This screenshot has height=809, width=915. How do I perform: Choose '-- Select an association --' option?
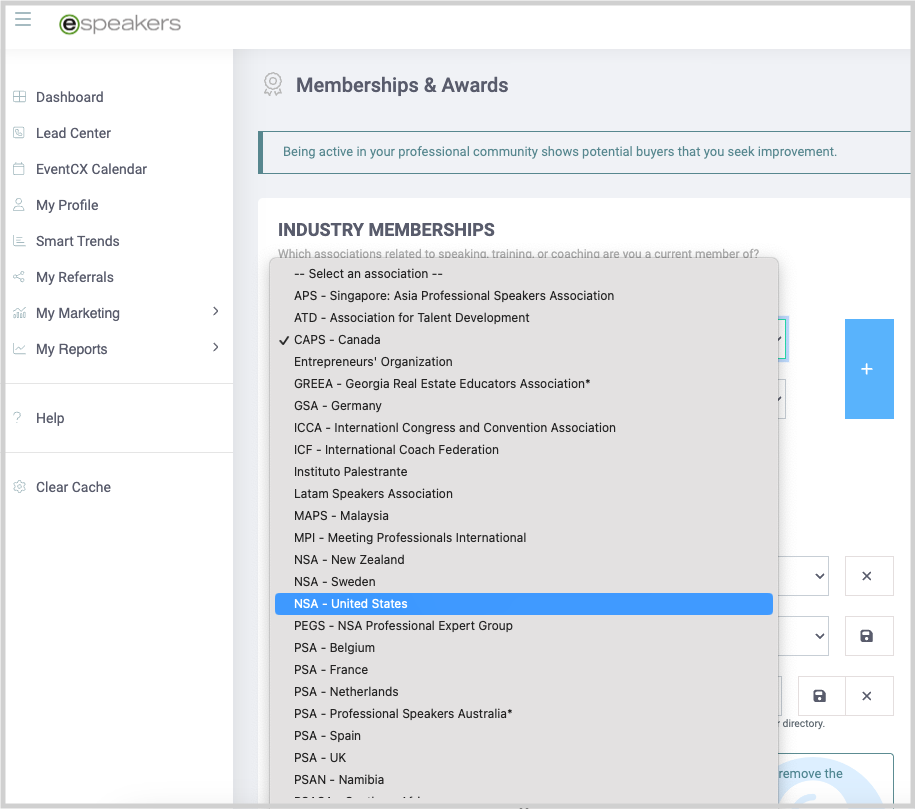pos(523,274)
